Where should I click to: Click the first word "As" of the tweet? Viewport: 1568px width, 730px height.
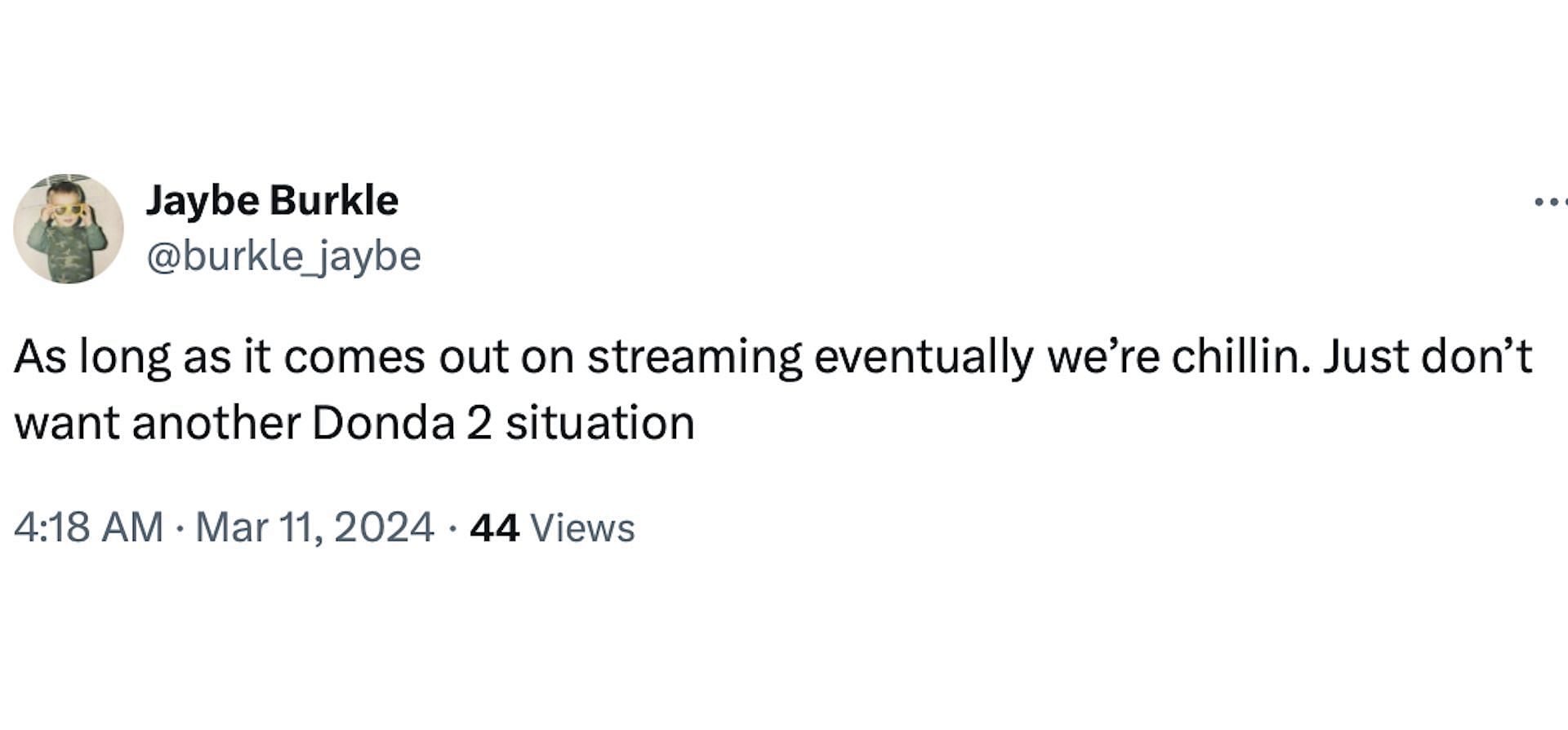click(x=40, y=356)
